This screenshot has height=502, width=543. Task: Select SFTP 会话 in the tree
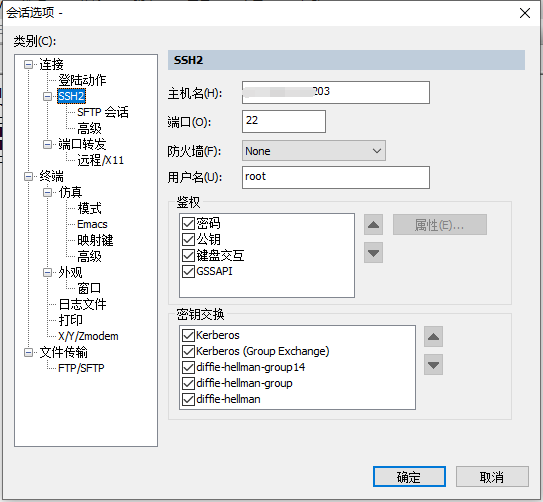(103, 112)
